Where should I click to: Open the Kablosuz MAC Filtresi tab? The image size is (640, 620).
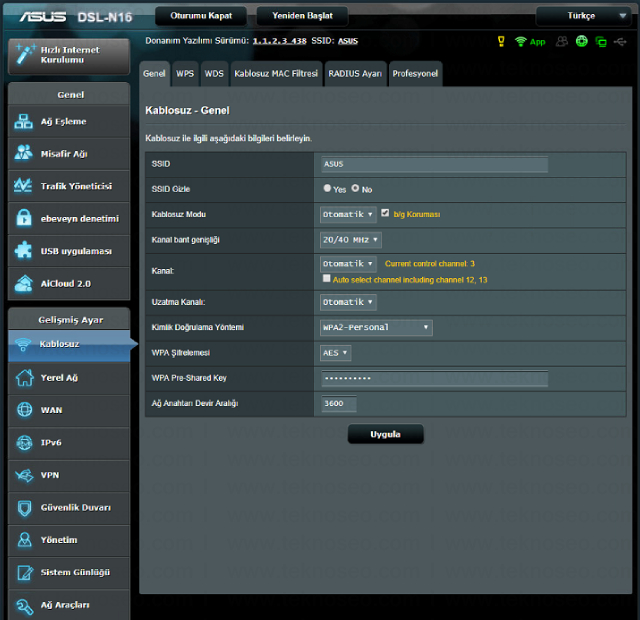276,74
